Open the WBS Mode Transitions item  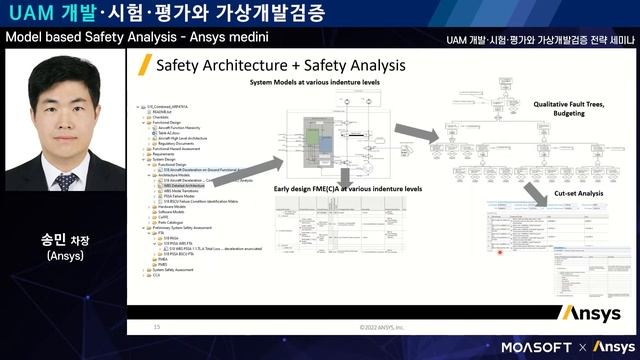pos(181,191)
